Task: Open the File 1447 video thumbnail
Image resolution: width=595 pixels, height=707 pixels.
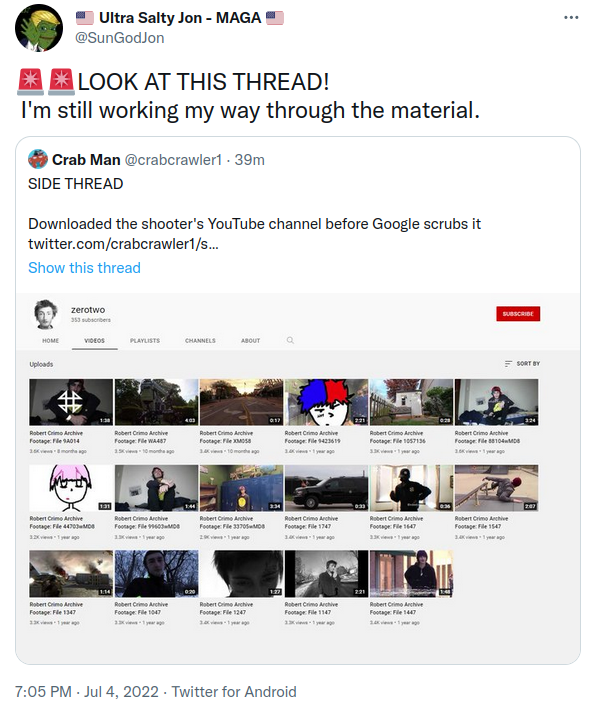Action: point(411,574)
